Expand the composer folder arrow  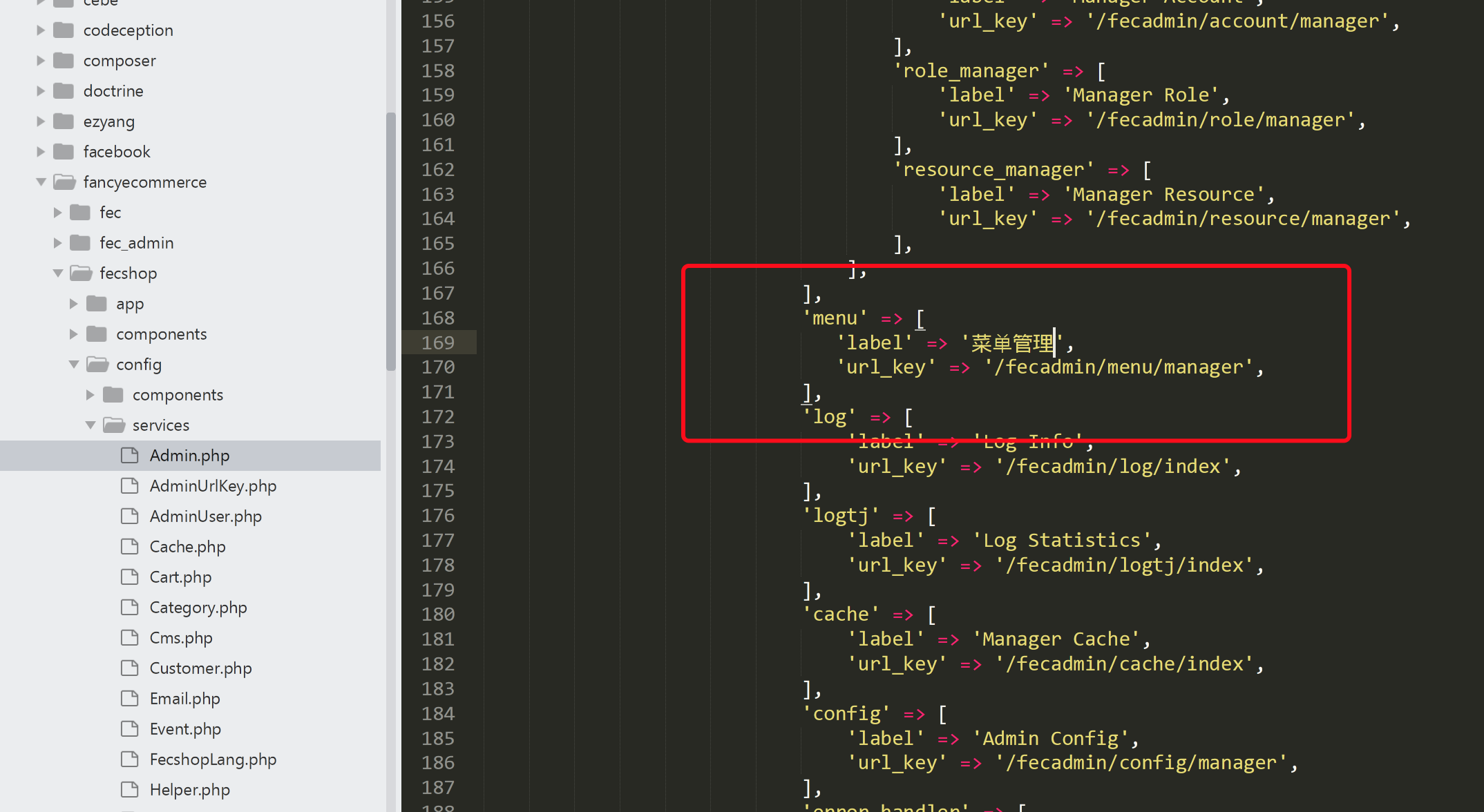[x=41, y=61]
